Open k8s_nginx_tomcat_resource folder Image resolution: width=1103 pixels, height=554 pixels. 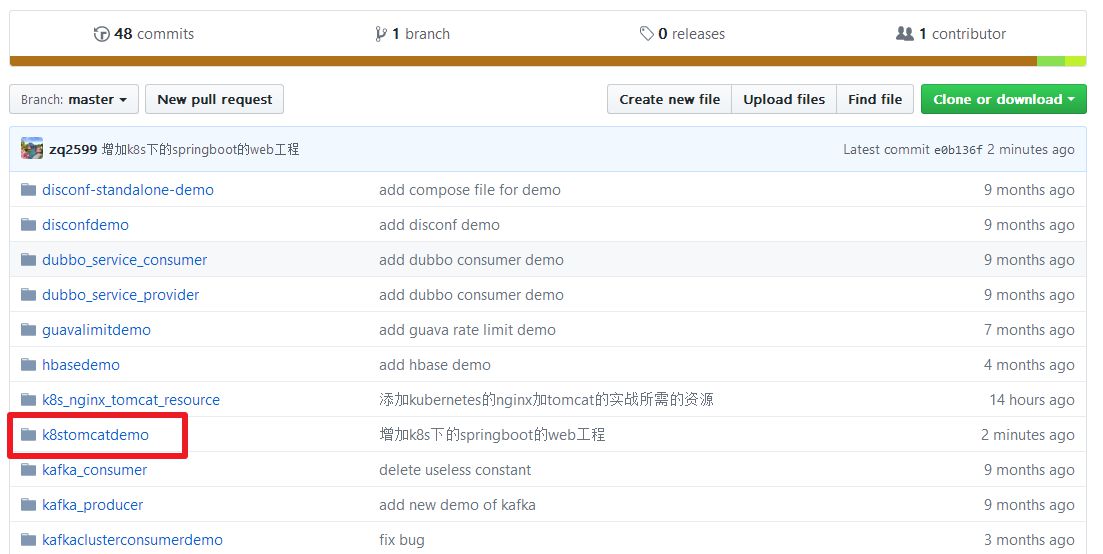pyautogui.click(x=131, y=400)
